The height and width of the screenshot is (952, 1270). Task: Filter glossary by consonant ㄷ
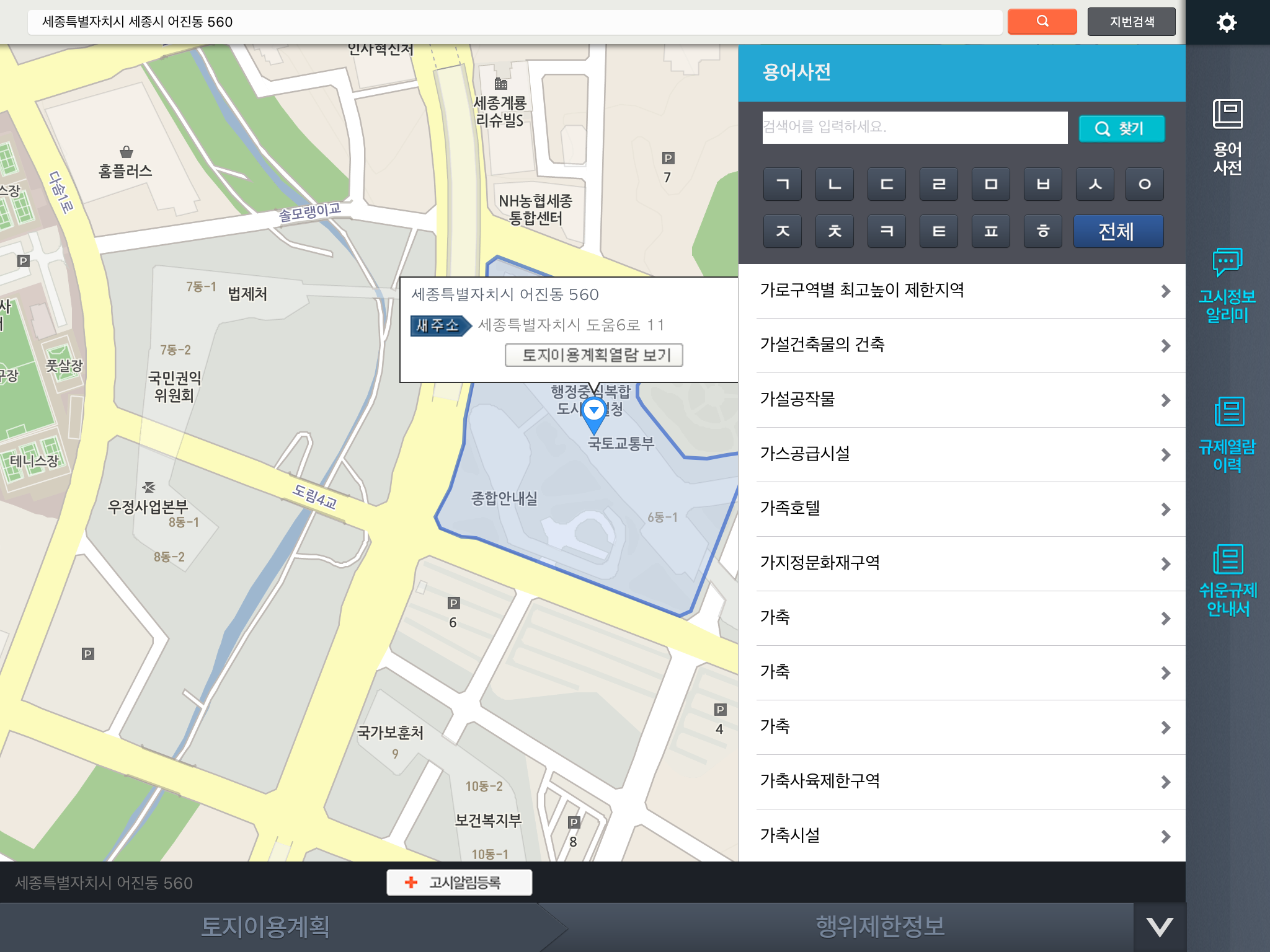pyautogui.click(x=887, y=184)
